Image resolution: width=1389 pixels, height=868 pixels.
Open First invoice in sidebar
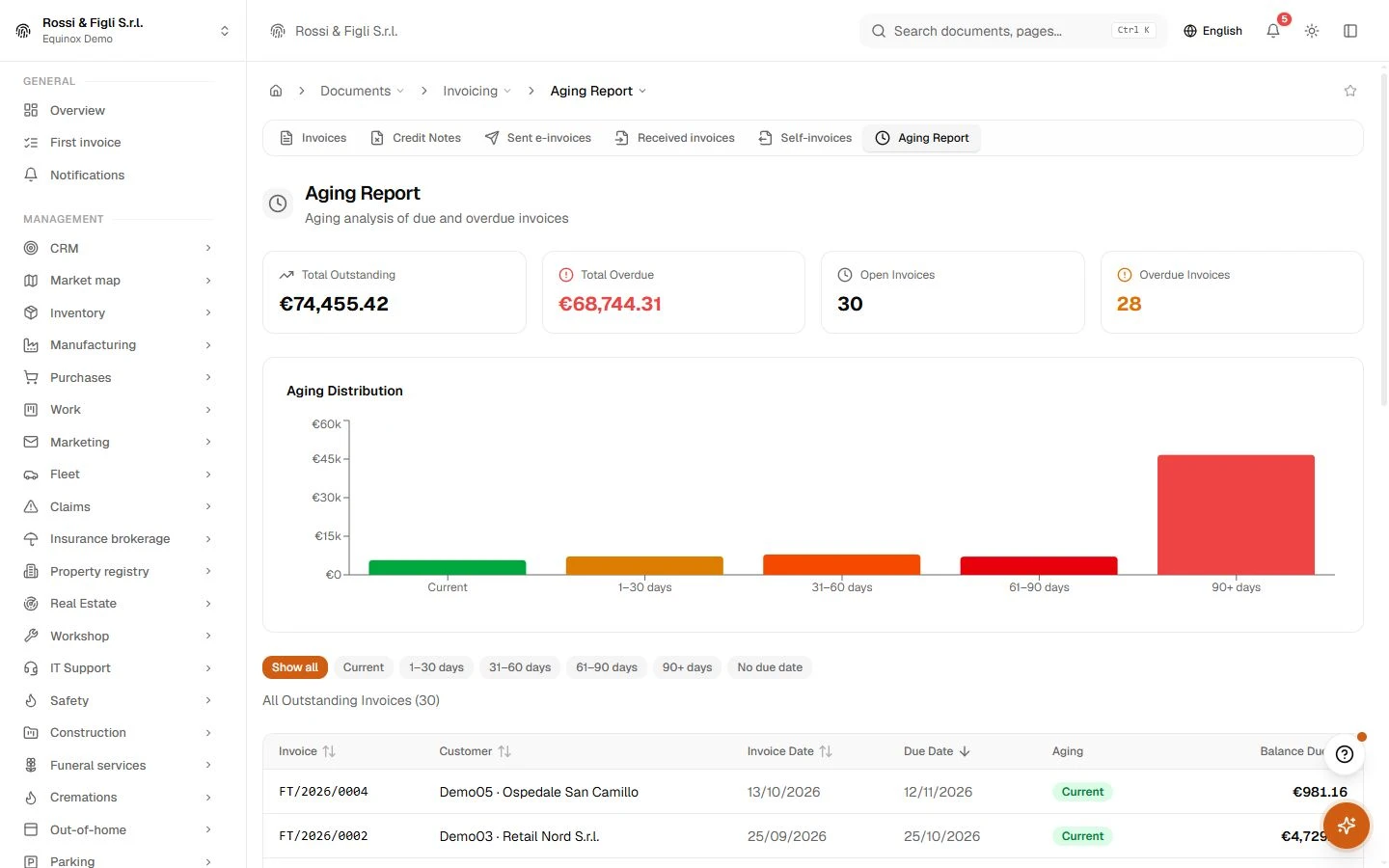118,142
